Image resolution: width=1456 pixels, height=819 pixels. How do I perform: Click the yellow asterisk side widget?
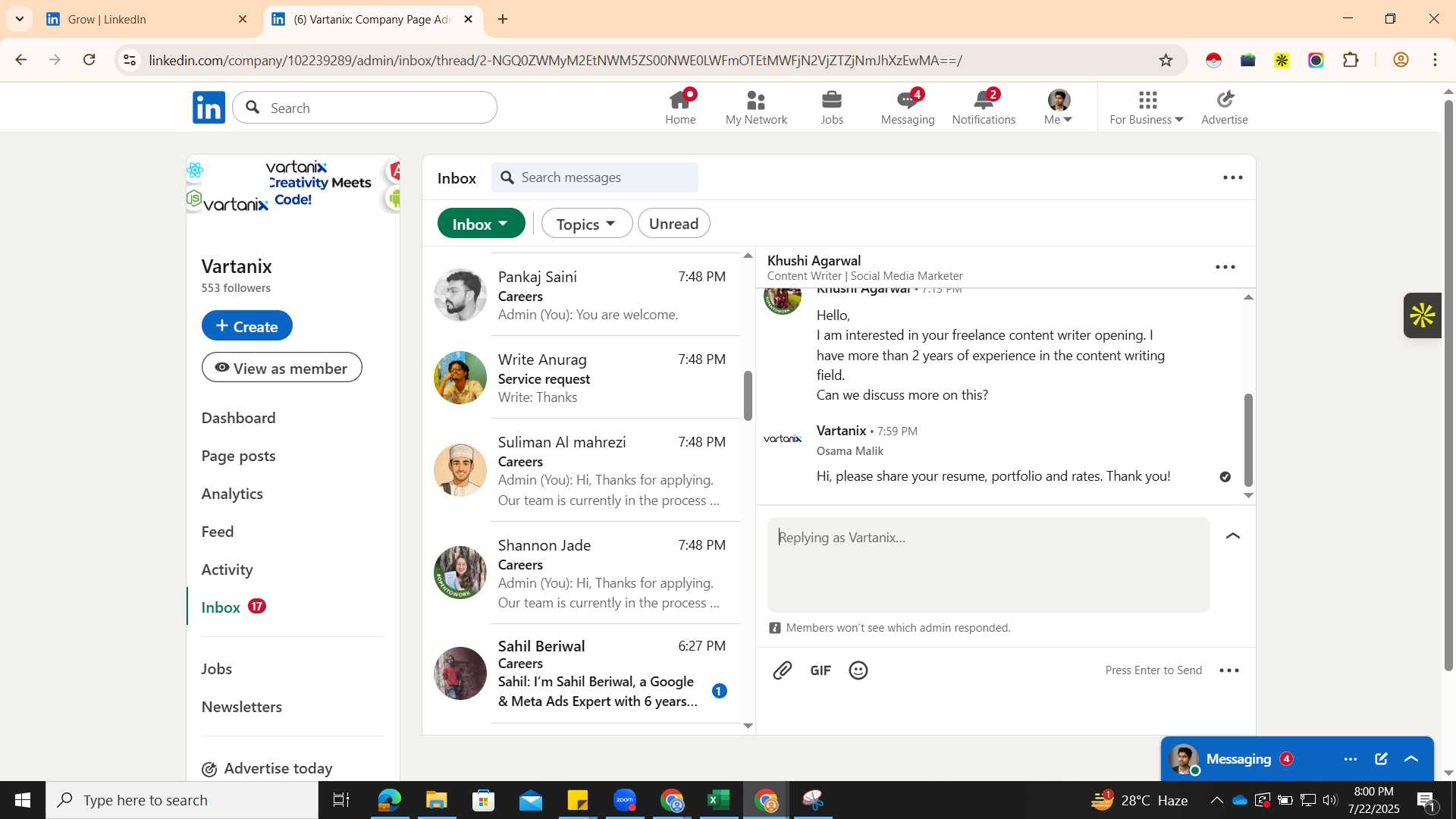click(x=1423, y=315)
